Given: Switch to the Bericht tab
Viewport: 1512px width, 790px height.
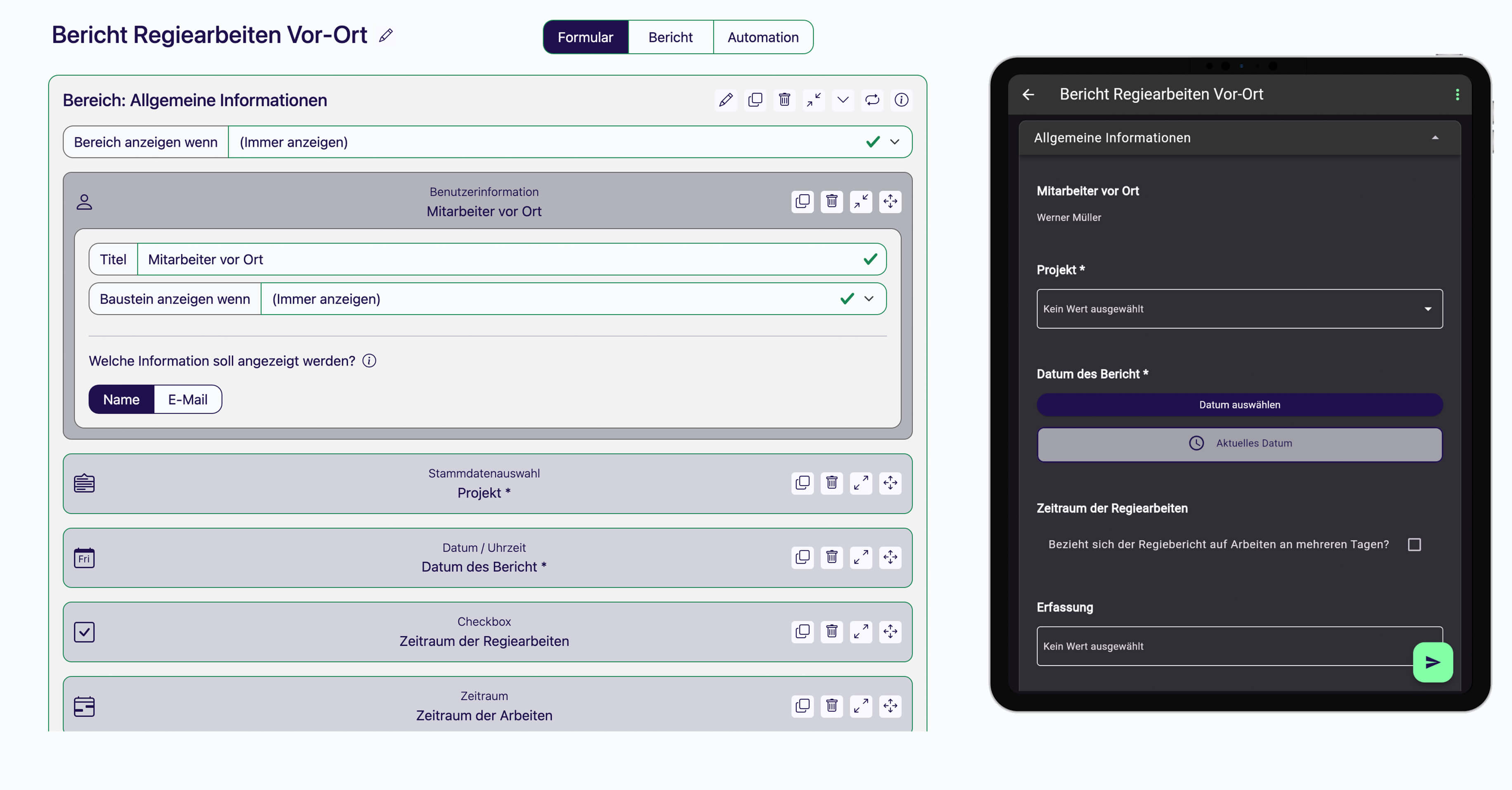Looking at the screenshot, I should tap(670, 38).
